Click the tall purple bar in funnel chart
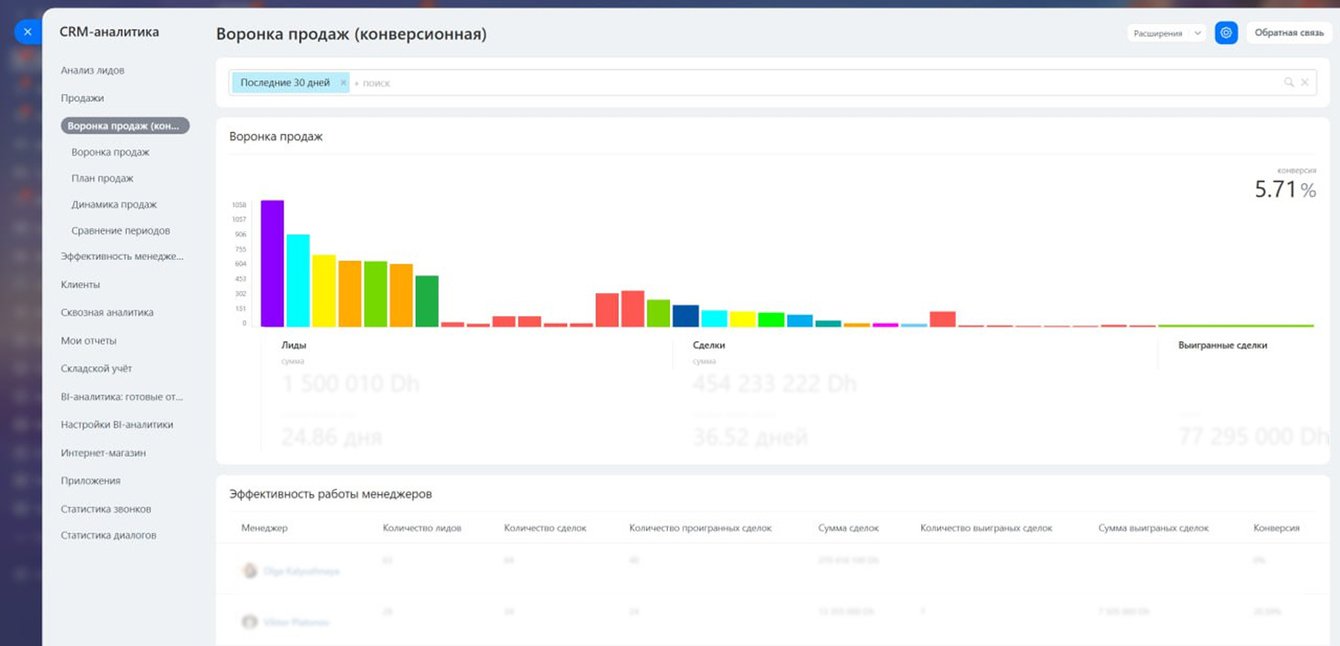This screenshot has height=646, width=1340. coord(272,263)
